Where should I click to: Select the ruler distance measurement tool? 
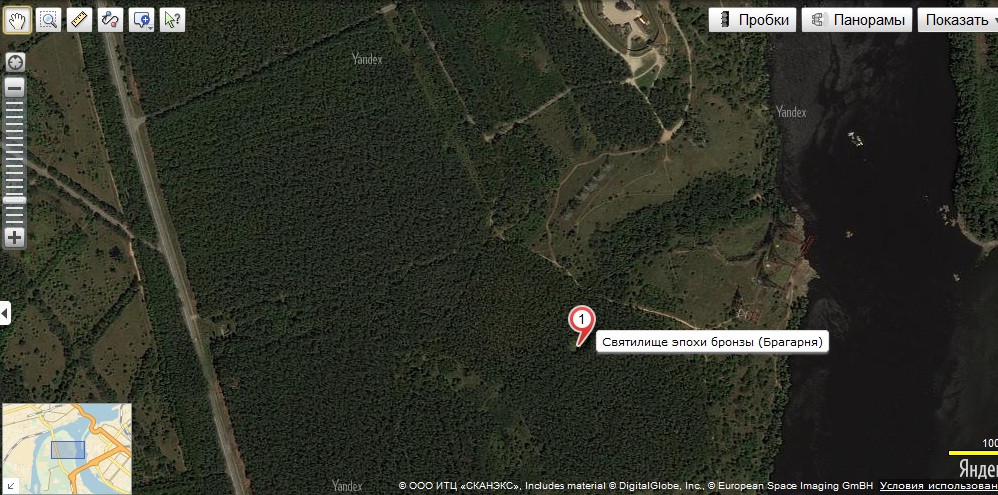click(80, 20)
